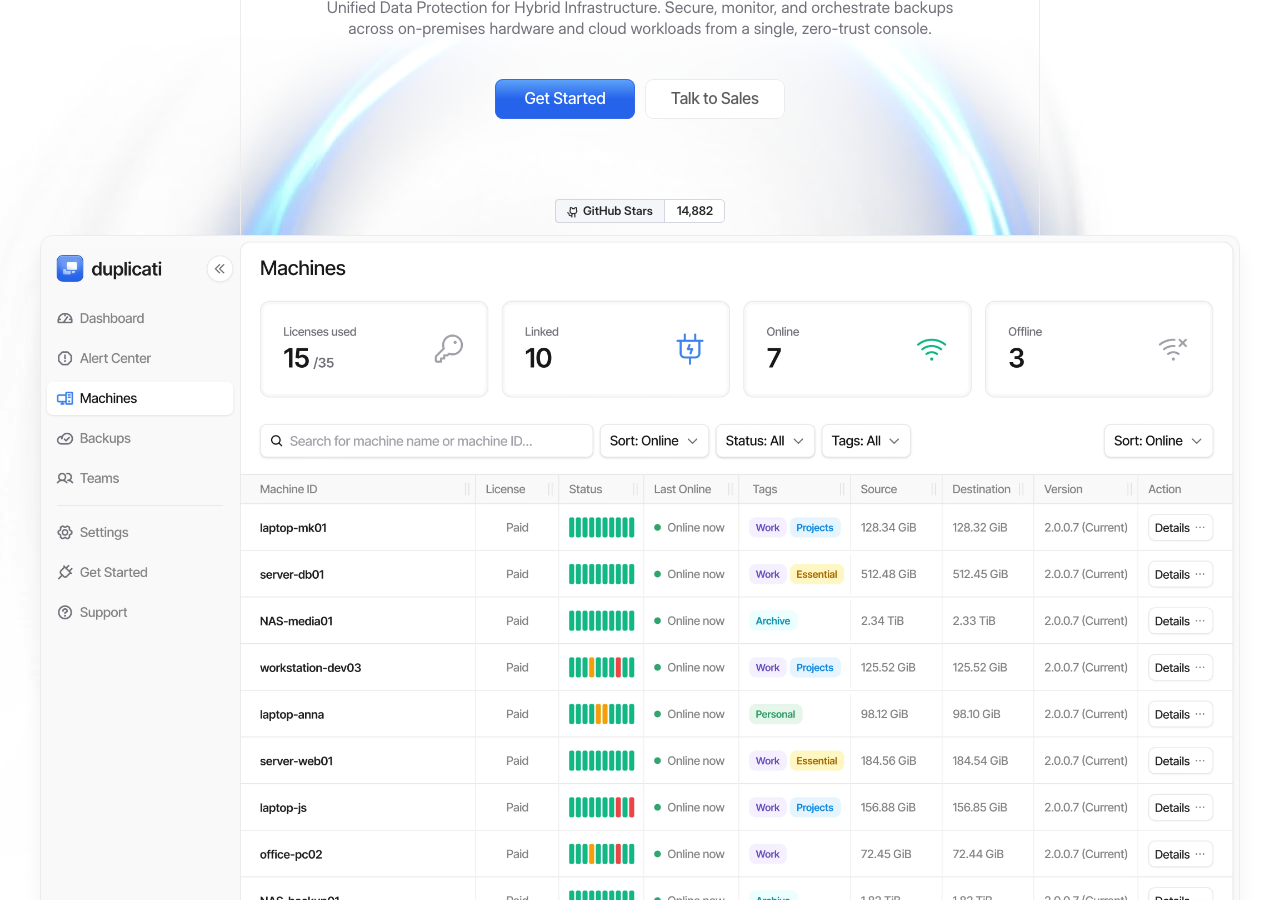Image resolution: width=1280 pixels, height=900 pixels.
Task: Open Details for server-db01
Action: click(1181, 575)
